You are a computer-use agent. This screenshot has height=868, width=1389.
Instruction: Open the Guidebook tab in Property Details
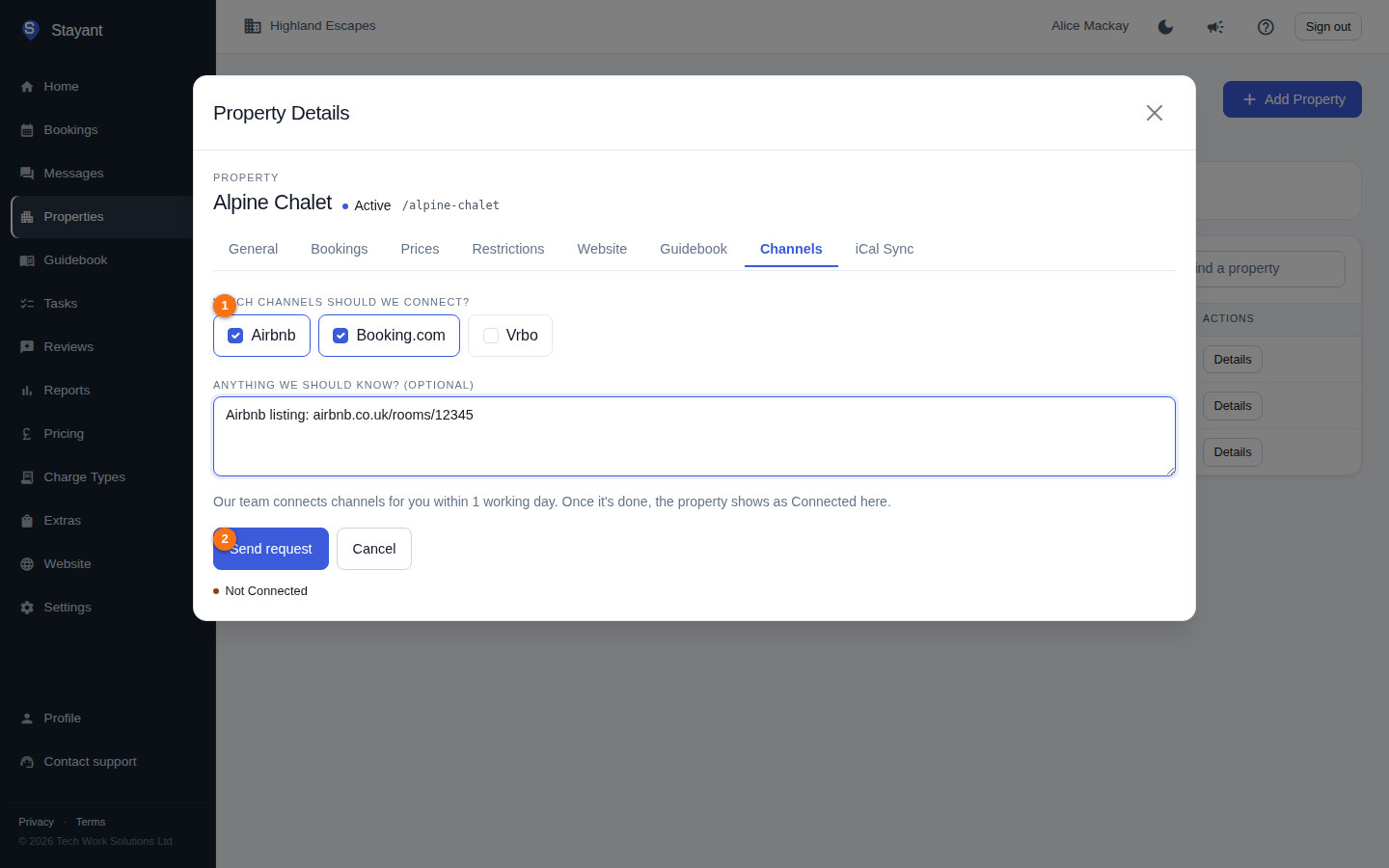point(694,249)
